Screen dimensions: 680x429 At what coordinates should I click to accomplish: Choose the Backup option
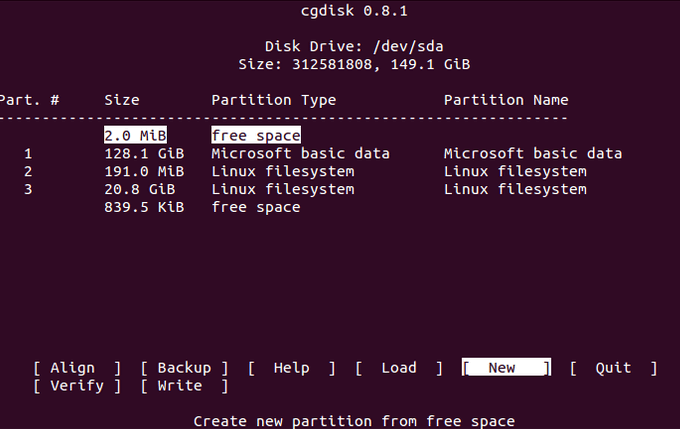point(184,368)
